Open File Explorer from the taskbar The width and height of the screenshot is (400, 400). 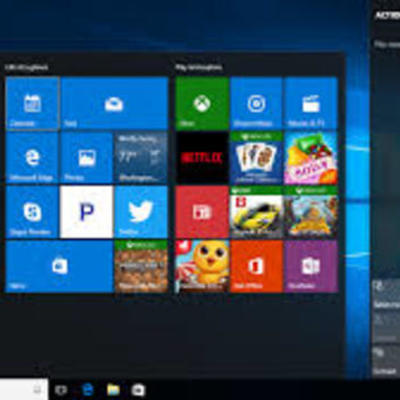coord(113,389)
